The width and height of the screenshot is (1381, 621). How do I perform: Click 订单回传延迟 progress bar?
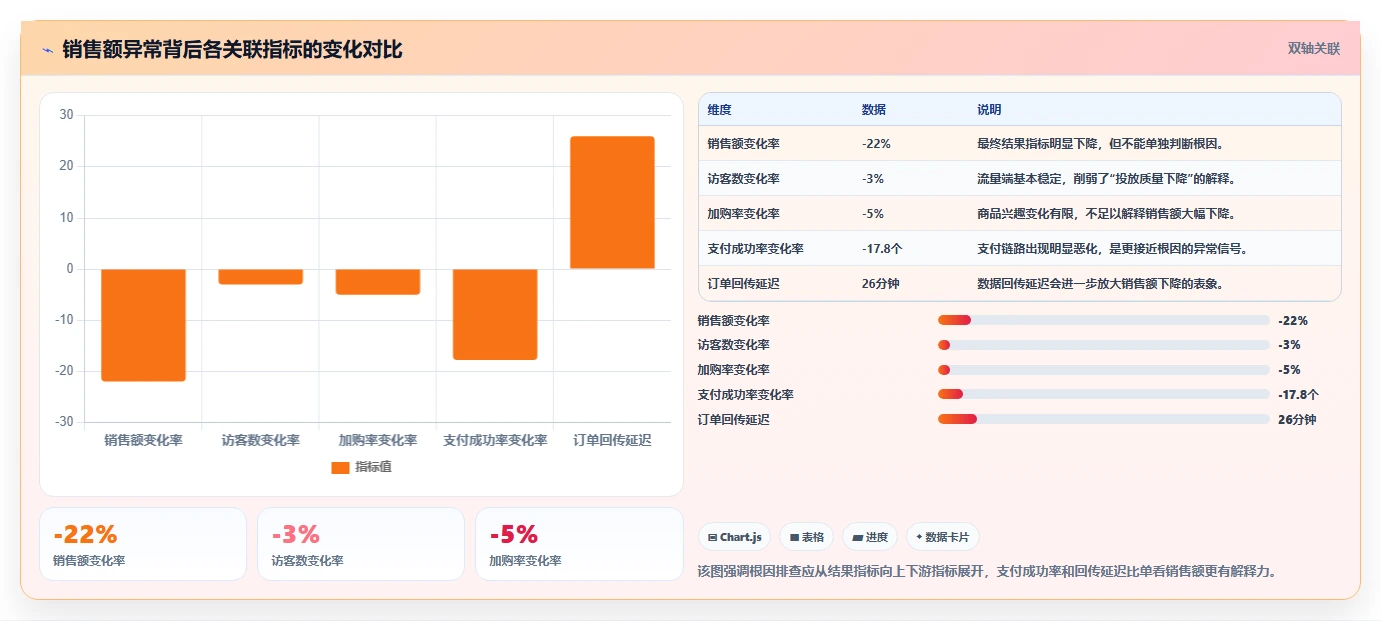click(x=1103, y=419)
